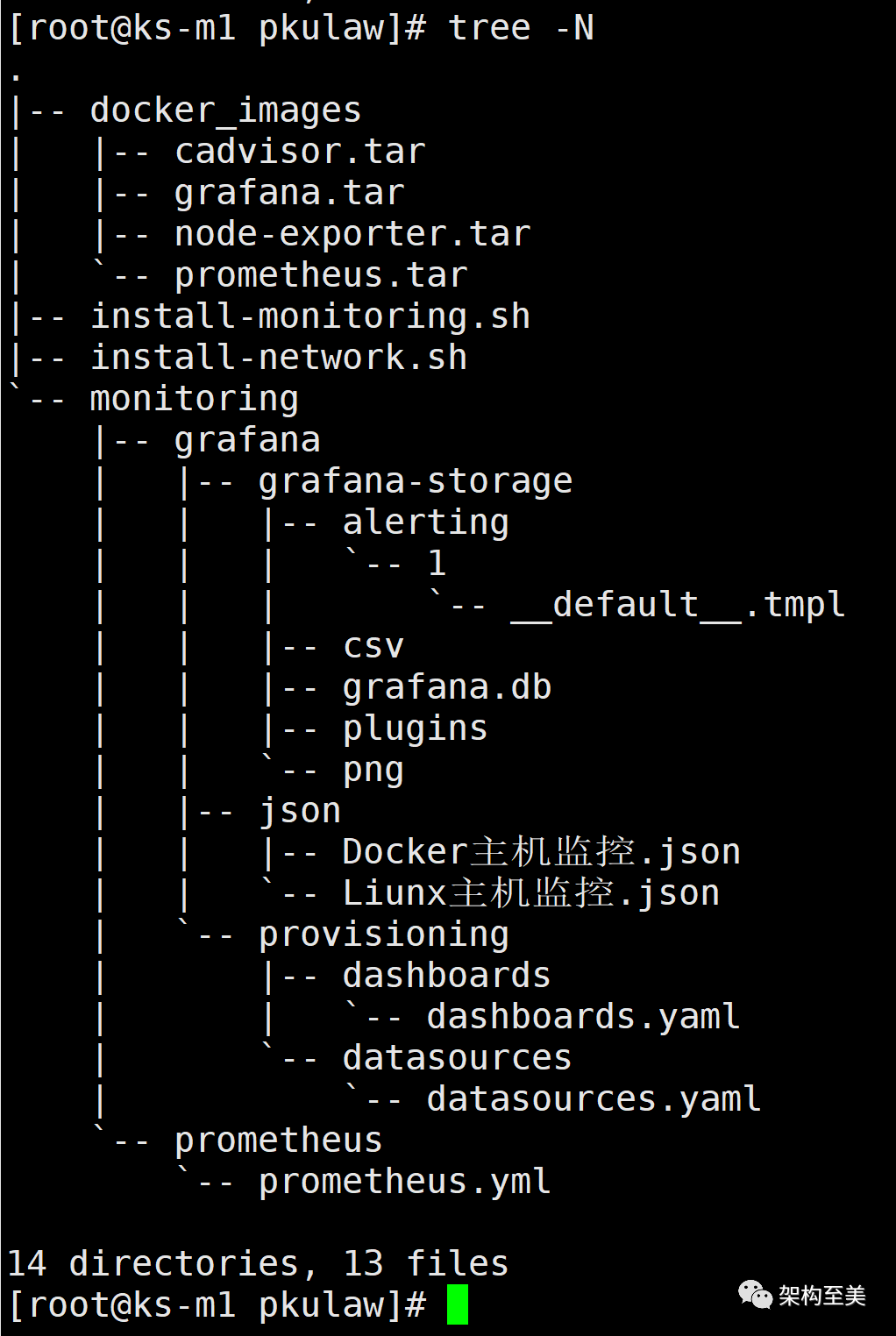
Task: Click the docker_images directory entry
Action: coord(225,111)
